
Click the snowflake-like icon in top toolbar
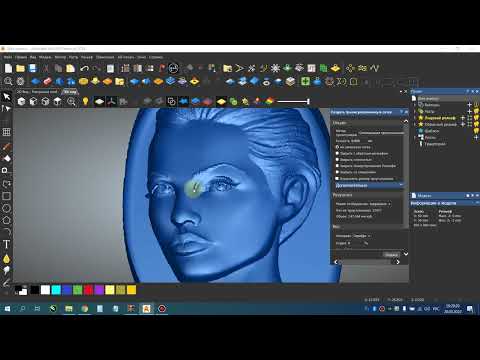click(275, 68)
